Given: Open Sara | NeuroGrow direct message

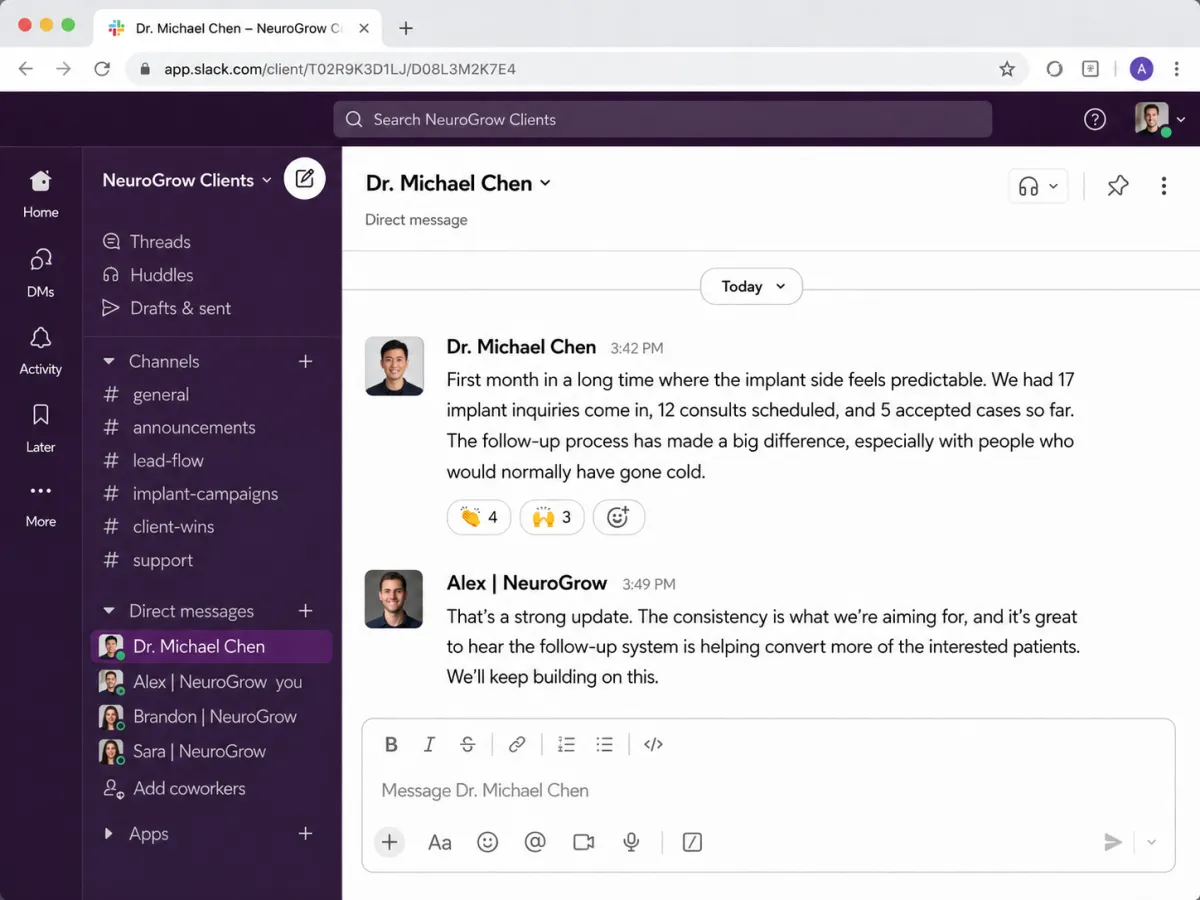Looking at the screenshot, I should coord(211,751).
